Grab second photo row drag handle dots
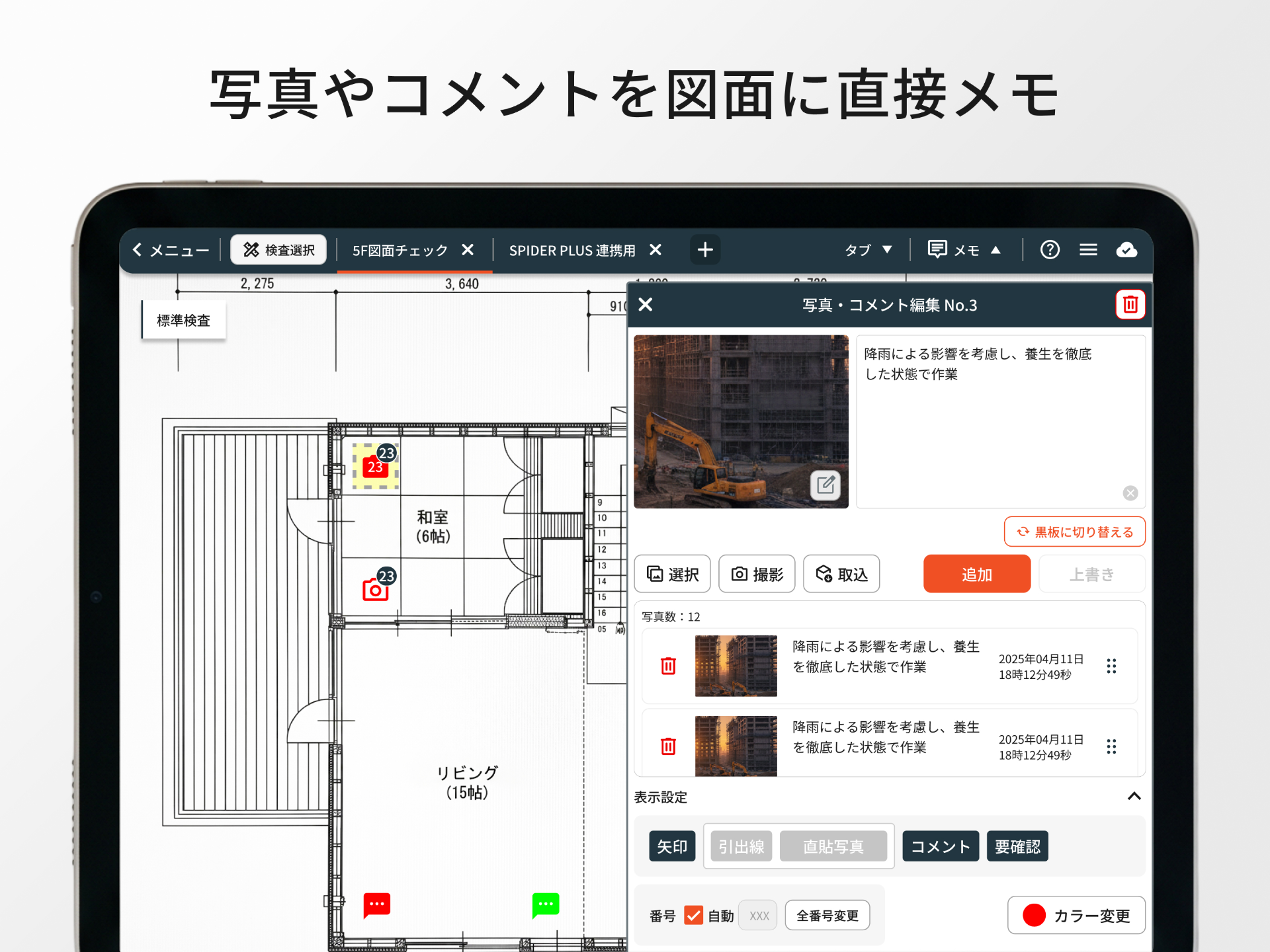 (1111, 746)
